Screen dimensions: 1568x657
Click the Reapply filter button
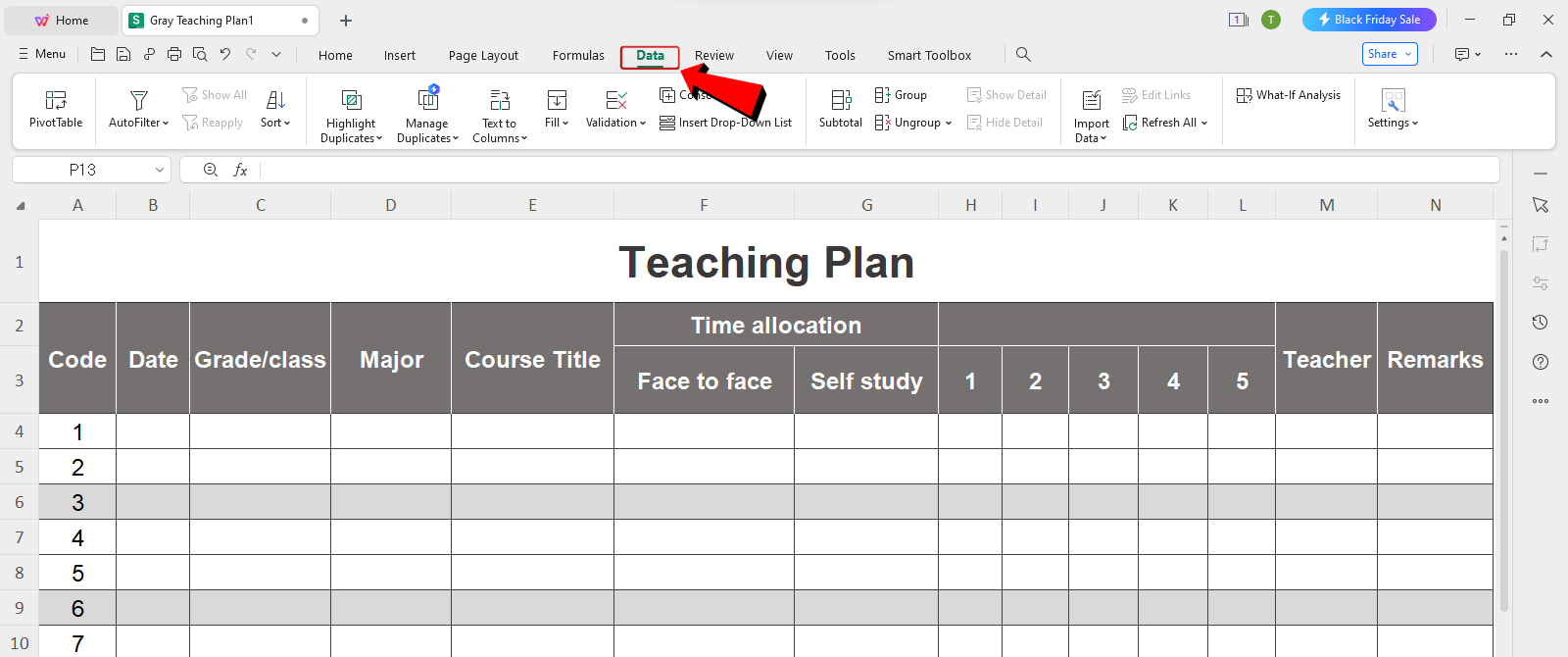point(213,123)
